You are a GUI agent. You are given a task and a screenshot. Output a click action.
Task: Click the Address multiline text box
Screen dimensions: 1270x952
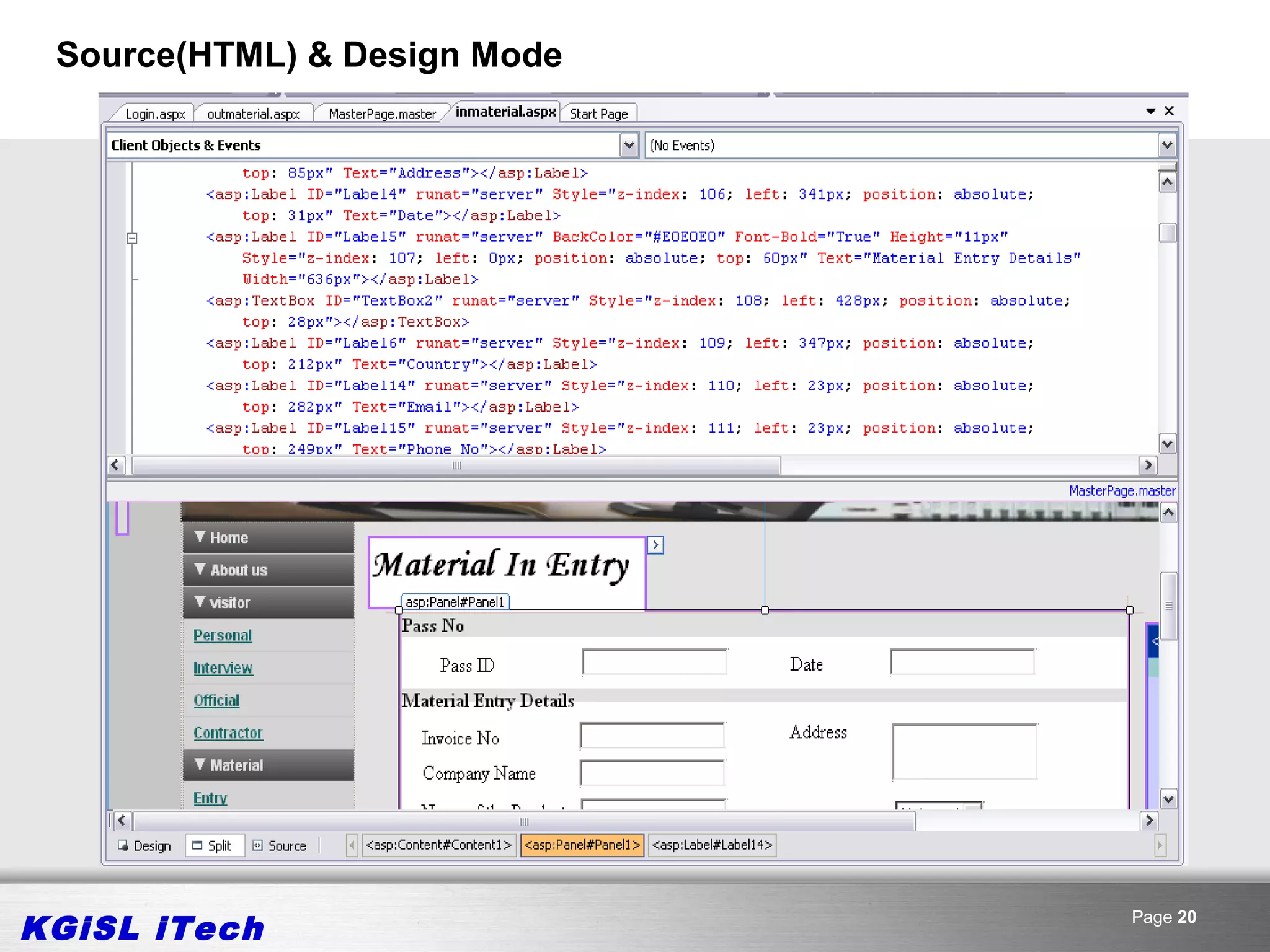click(964, 751)
